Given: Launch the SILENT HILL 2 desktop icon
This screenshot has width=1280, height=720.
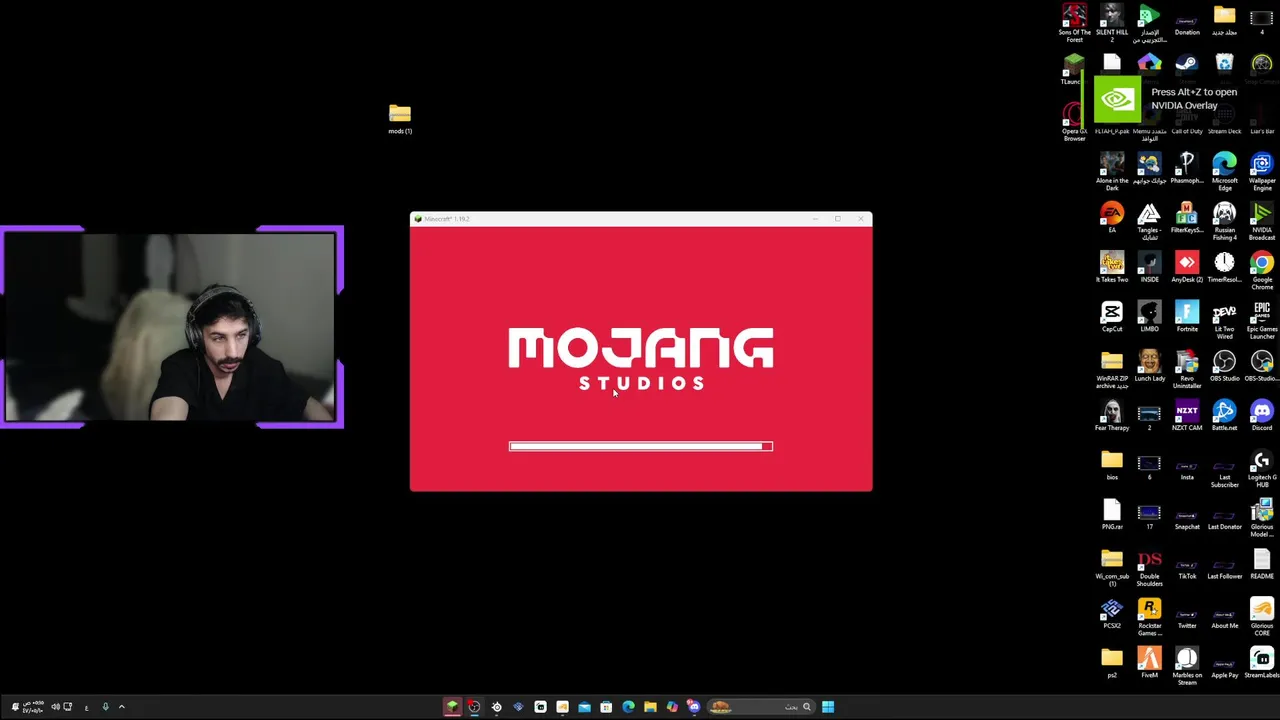Looking at the screenshot, I should point(1112,22).
